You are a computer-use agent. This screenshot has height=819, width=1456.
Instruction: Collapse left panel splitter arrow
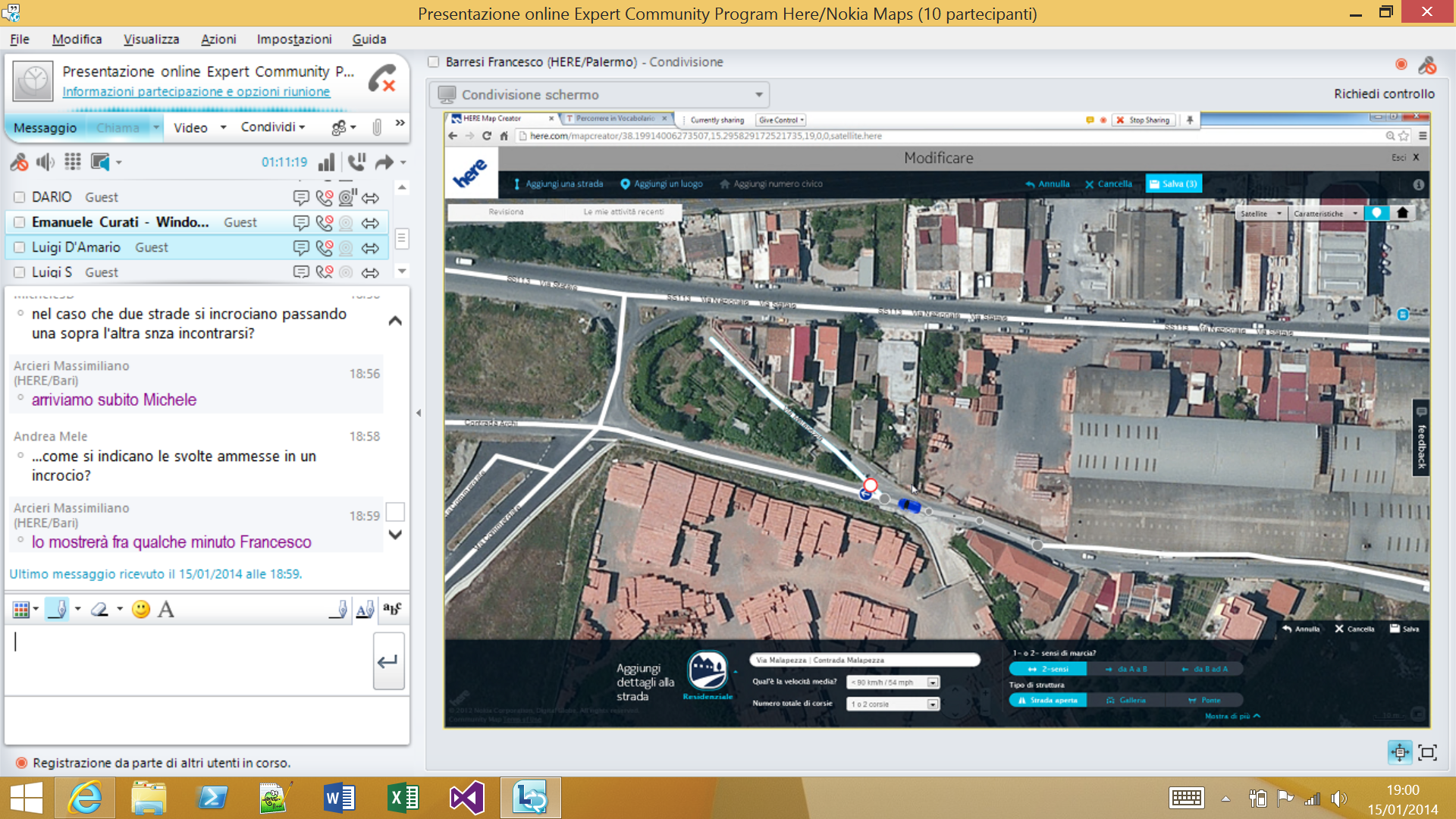[x=419, y=413]
